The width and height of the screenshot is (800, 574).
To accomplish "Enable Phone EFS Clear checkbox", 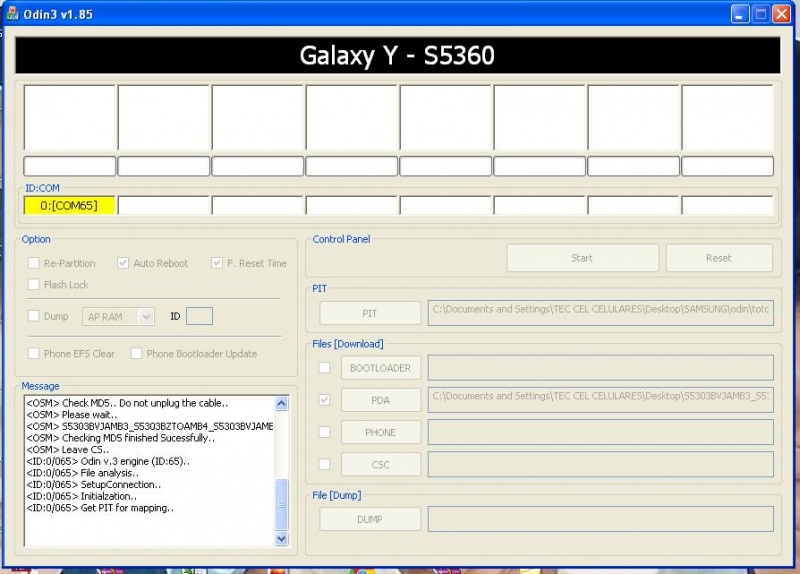I will 34,353.
